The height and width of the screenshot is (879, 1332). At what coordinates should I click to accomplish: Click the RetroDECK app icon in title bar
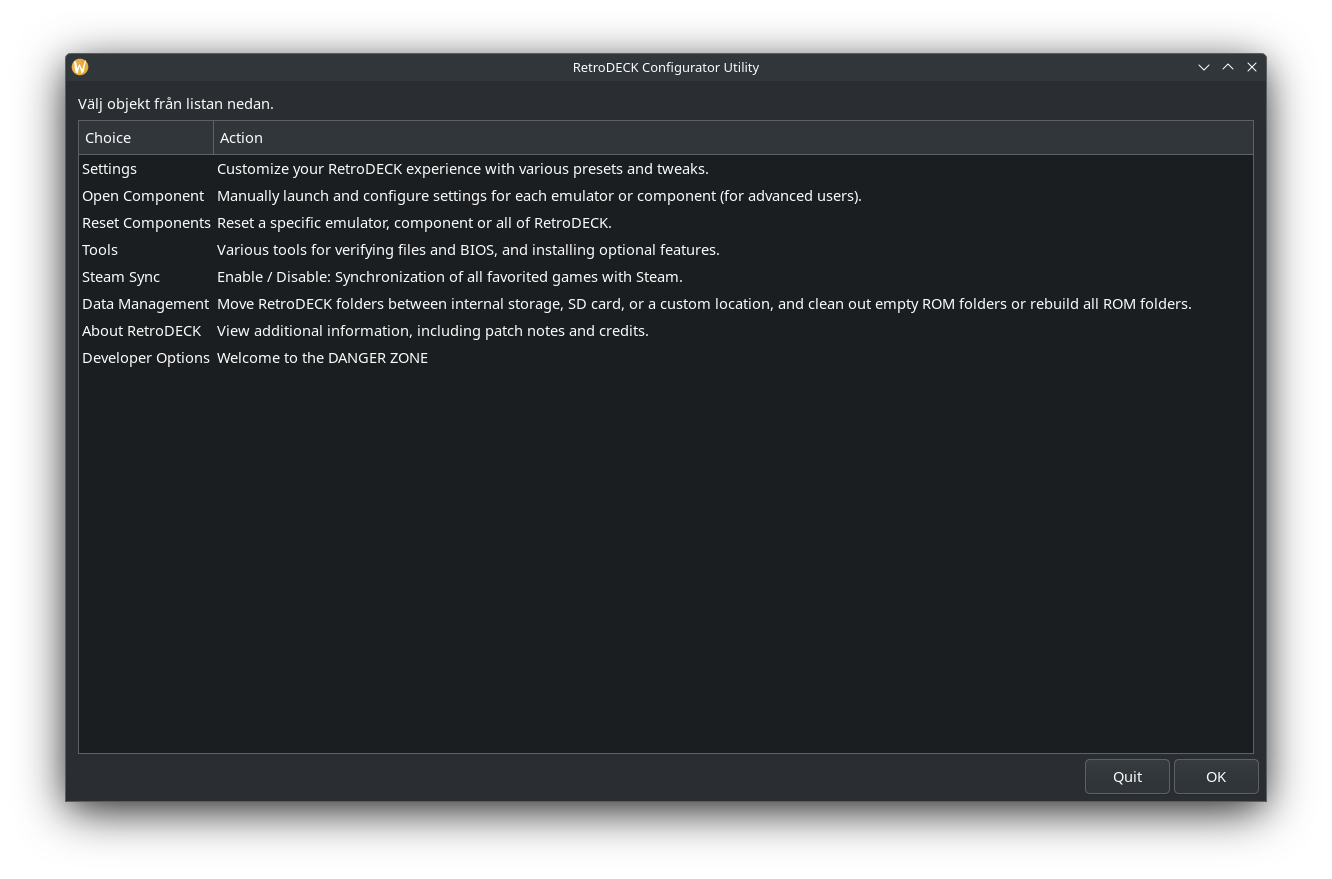(80, 67)
